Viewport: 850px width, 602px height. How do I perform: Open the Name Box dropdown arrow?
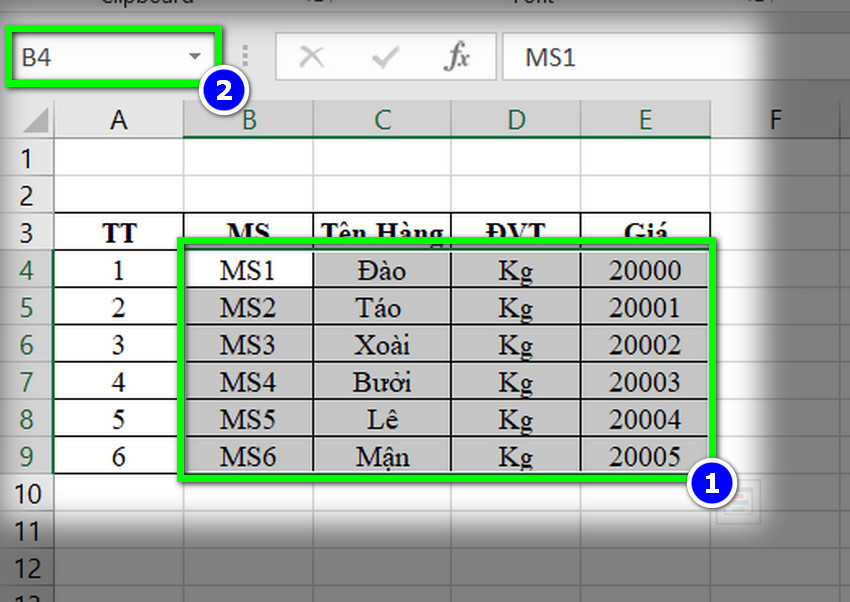tap(195, 56)
